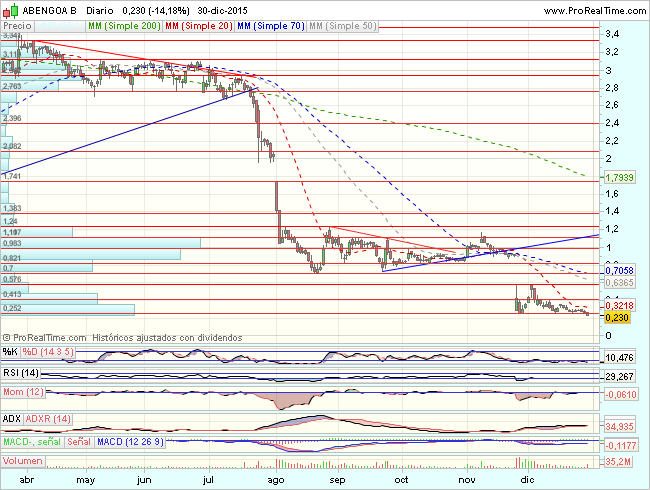Open the www.ProRealTime.com link
The height and width of the screenshot is (490, 650).
coord(595,11)
